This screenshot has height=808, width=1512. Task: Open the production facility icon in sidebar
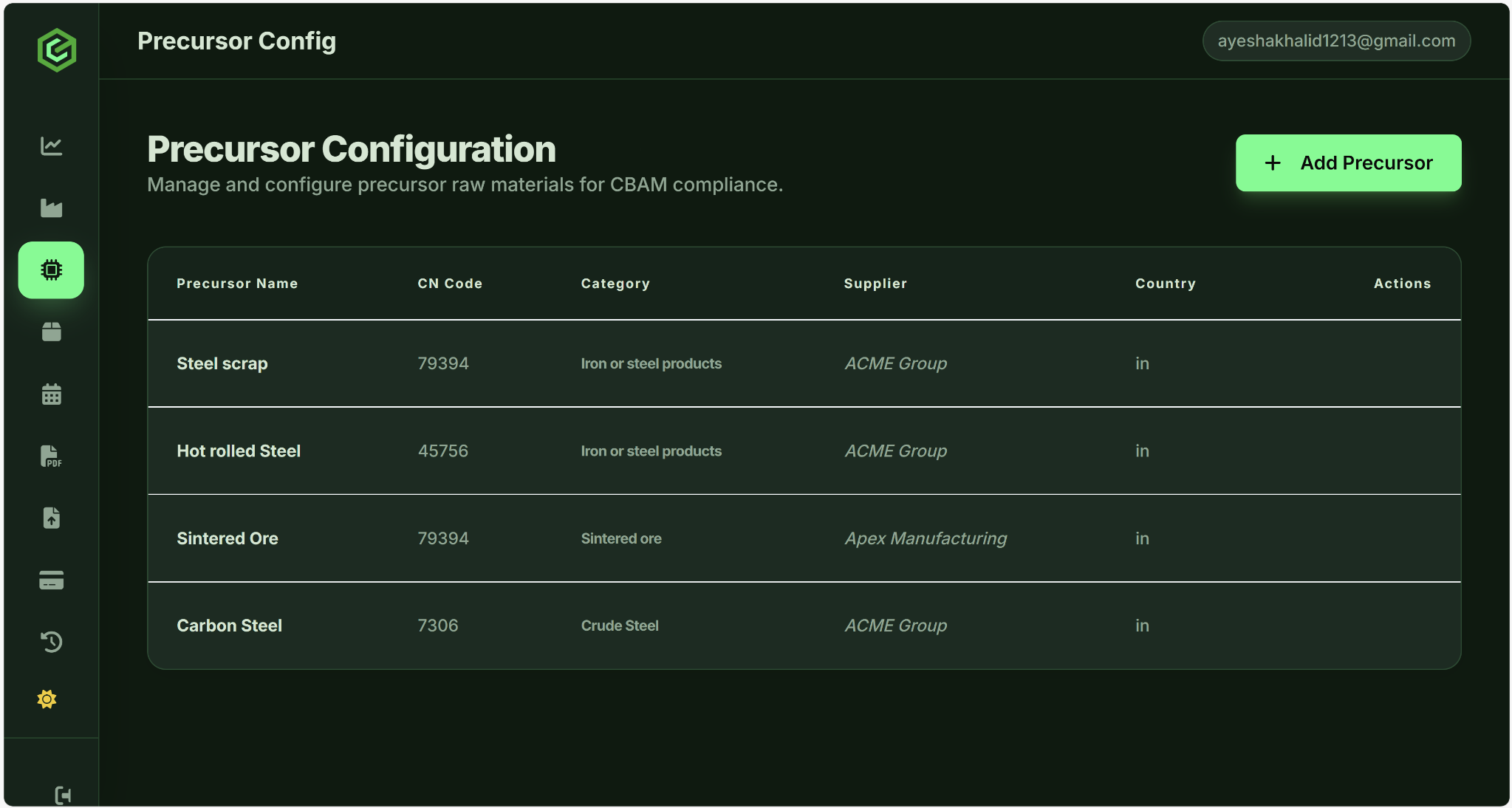pyautogui.click(x=51, y=208)
